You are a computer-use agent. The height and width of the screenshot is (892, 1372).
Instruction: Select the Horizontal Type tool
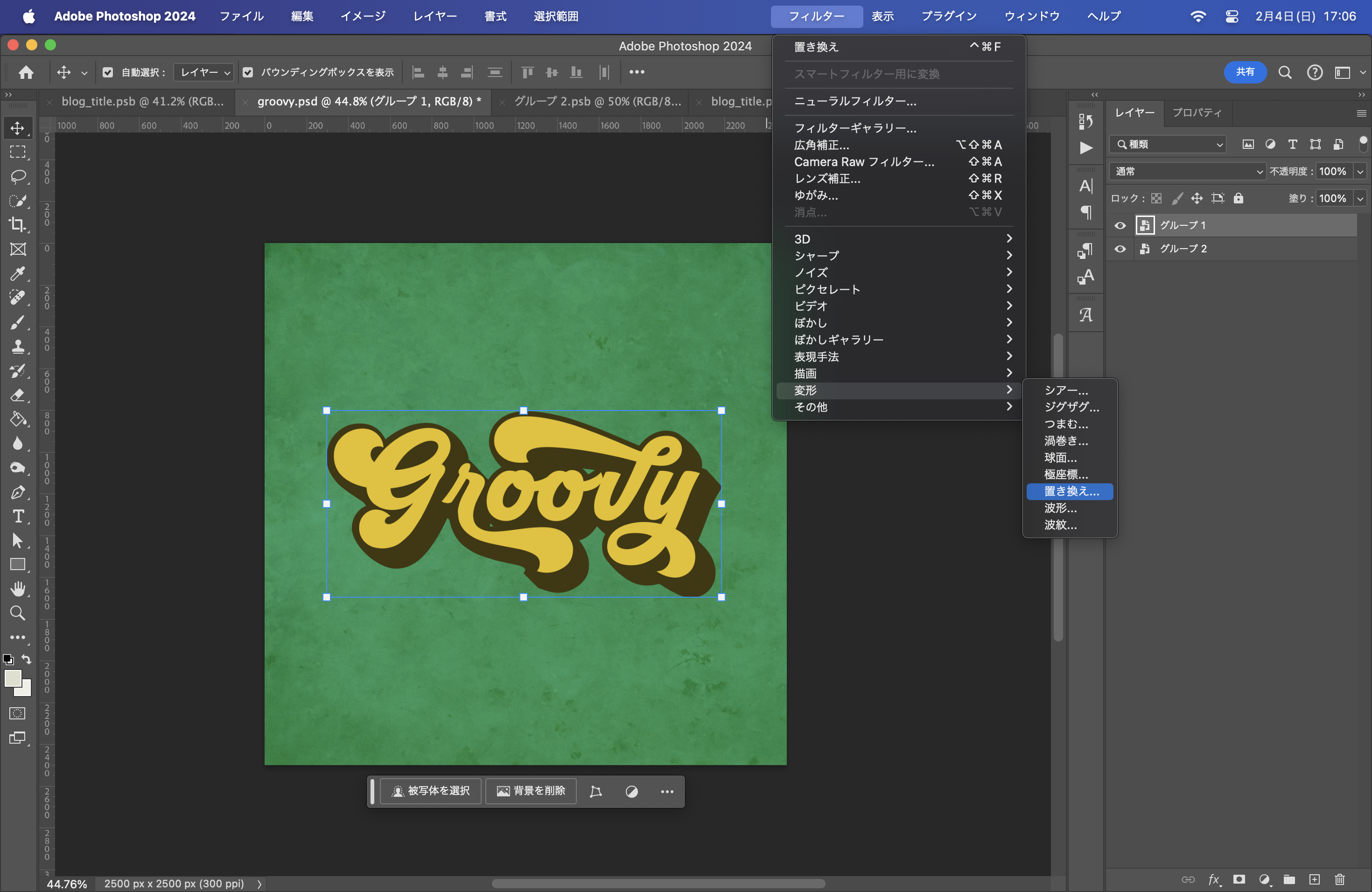click(x=18, y=516)
